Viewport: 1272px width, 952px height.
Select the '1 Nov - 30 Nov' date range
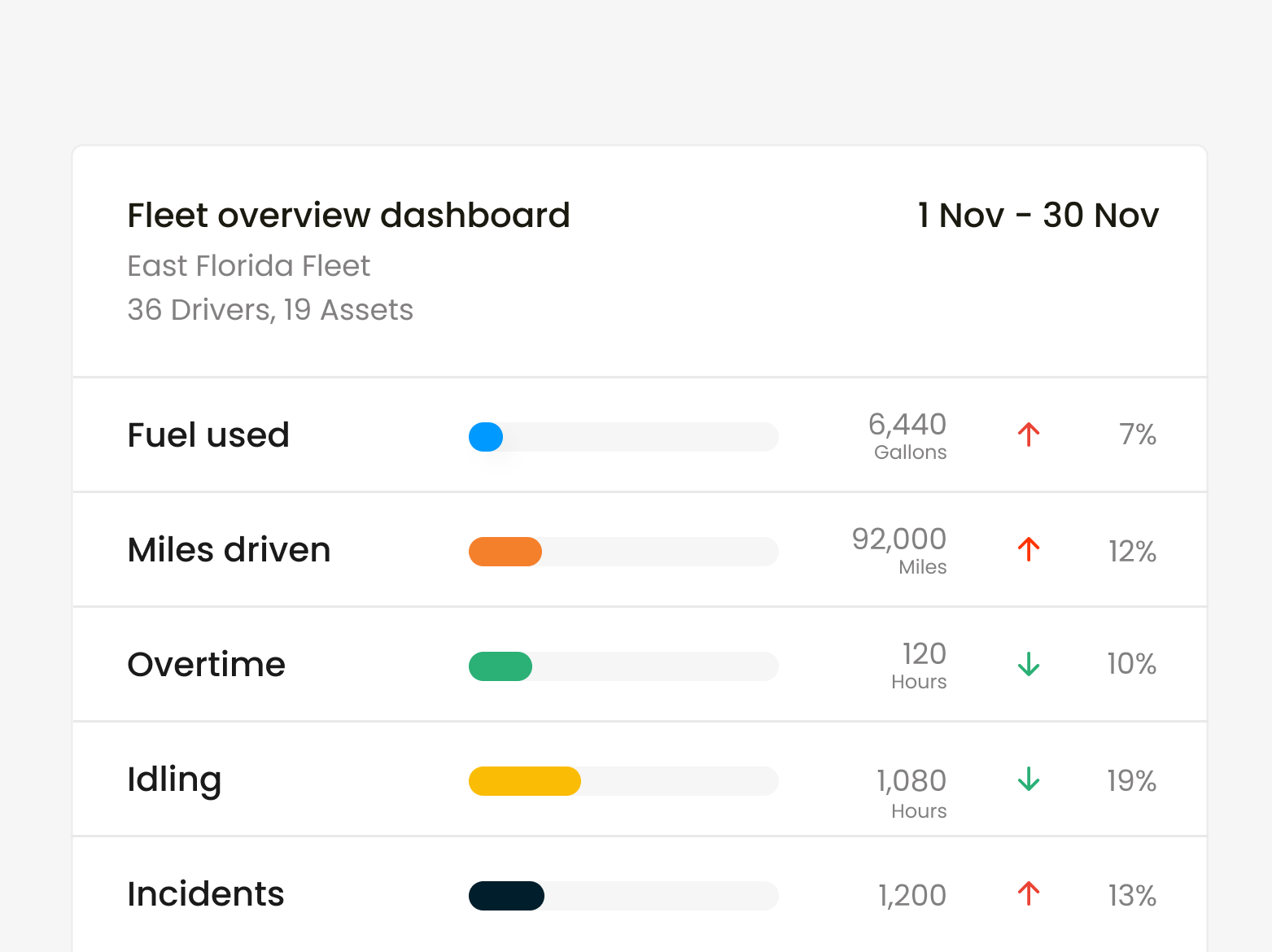[1038, 216]
